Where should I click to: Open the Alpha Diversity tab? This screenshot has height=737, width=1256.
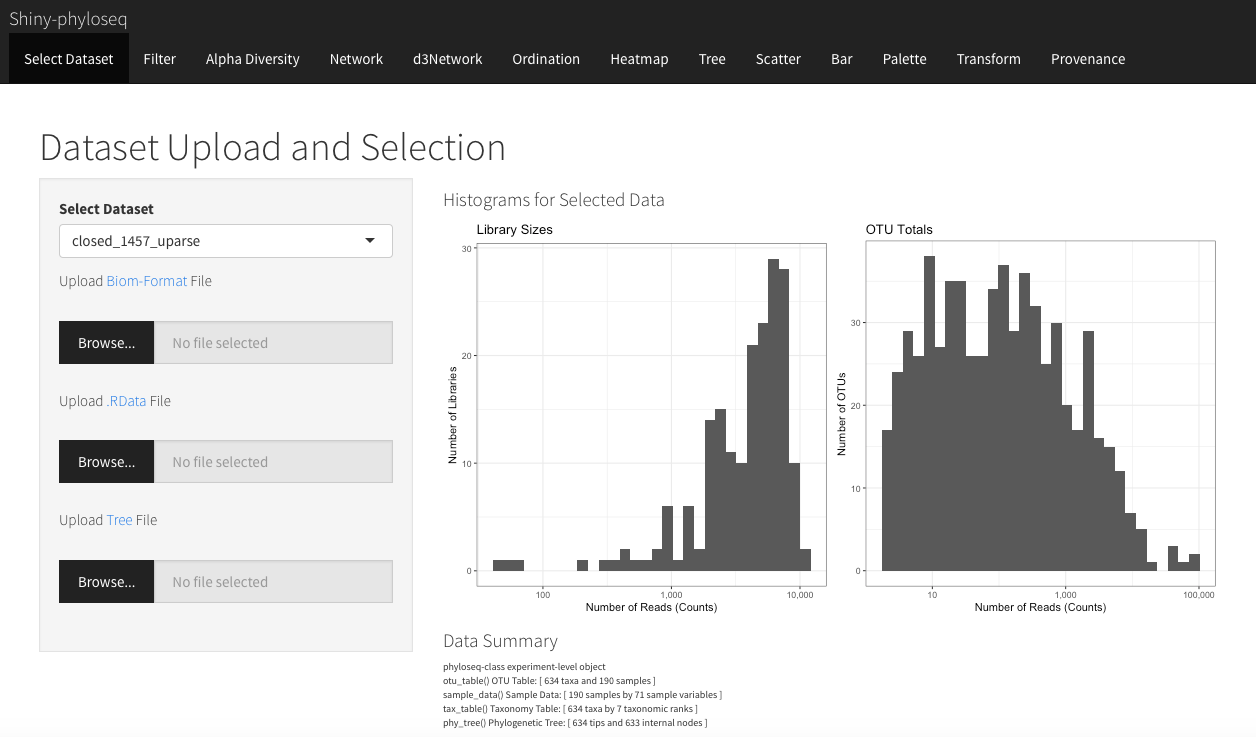pyautogui.click(x=253, y=59)
